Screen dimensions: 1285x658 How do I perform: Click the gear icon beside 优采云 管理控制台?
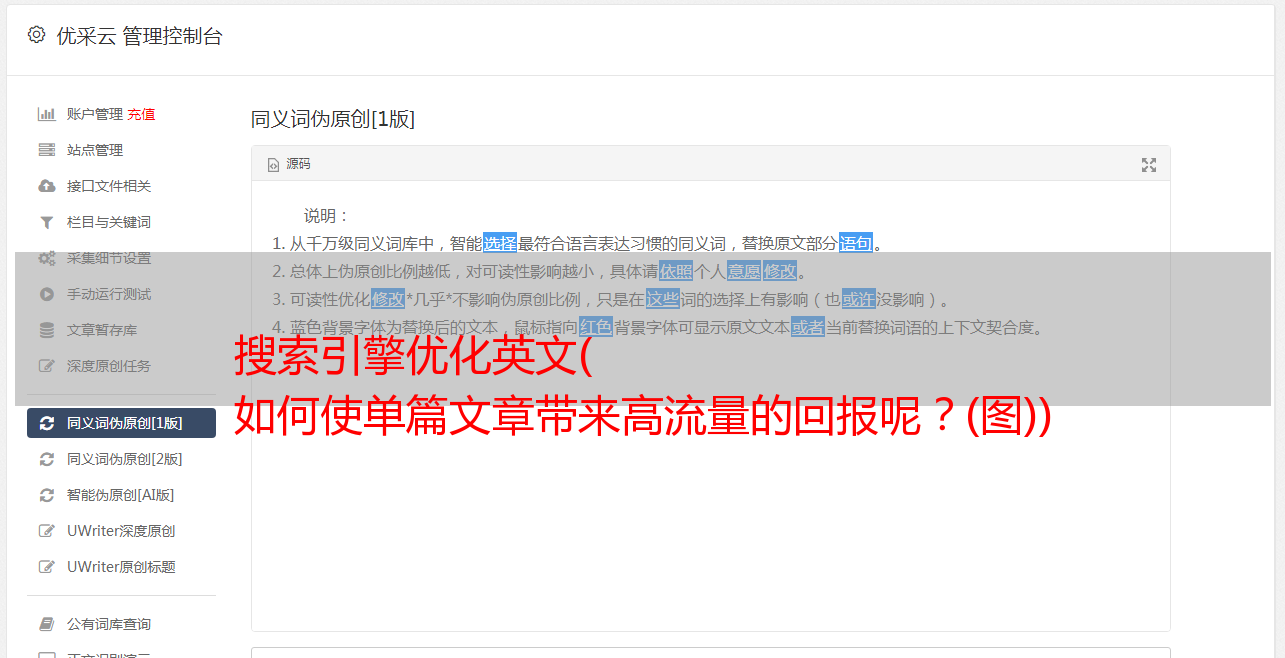[x=37, y=35]
